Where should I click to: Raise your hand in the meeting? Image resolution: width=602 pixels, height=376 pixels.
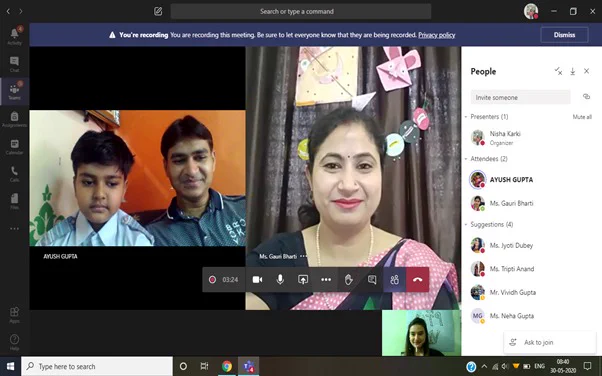pyautogui.click(x=349, y=280)
